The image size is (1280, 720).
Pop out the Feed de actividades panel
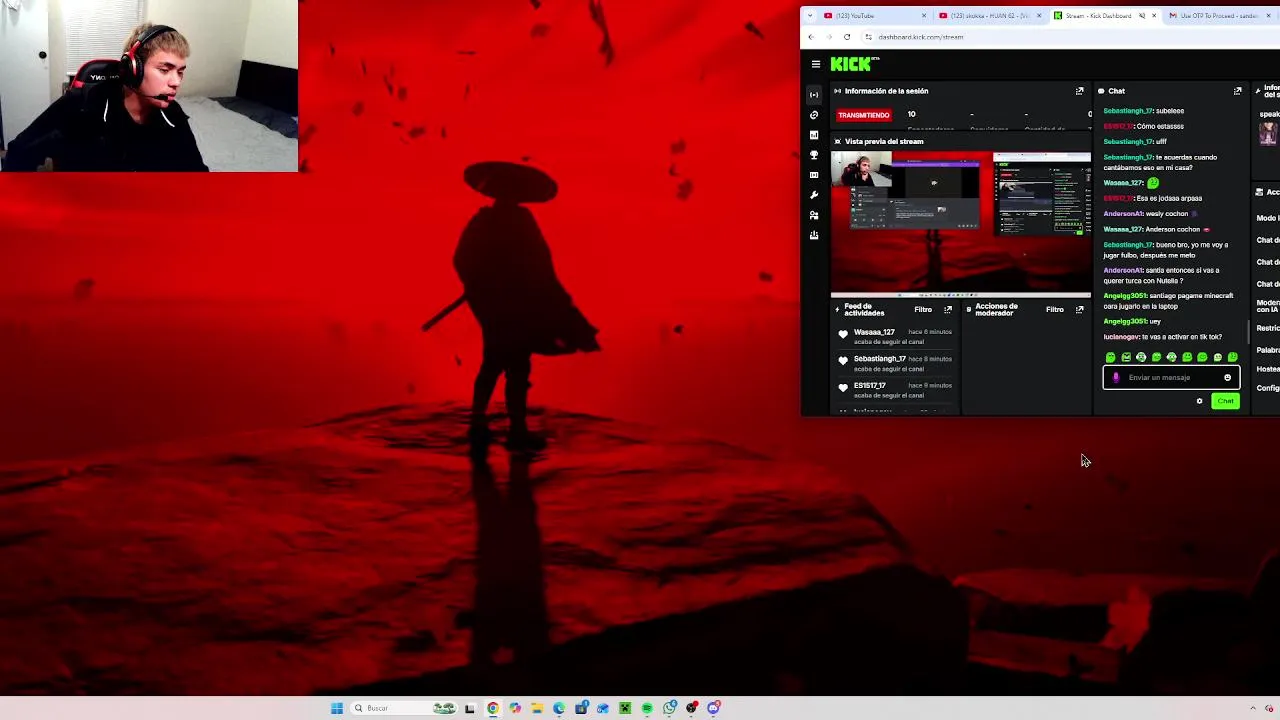click(948, 310)
